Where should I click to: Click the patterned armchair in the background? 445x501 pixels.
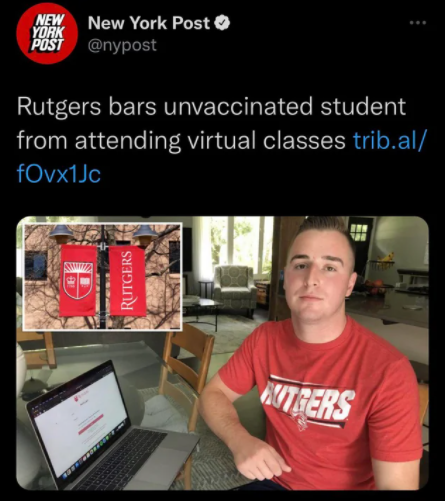tap(235, 288)
